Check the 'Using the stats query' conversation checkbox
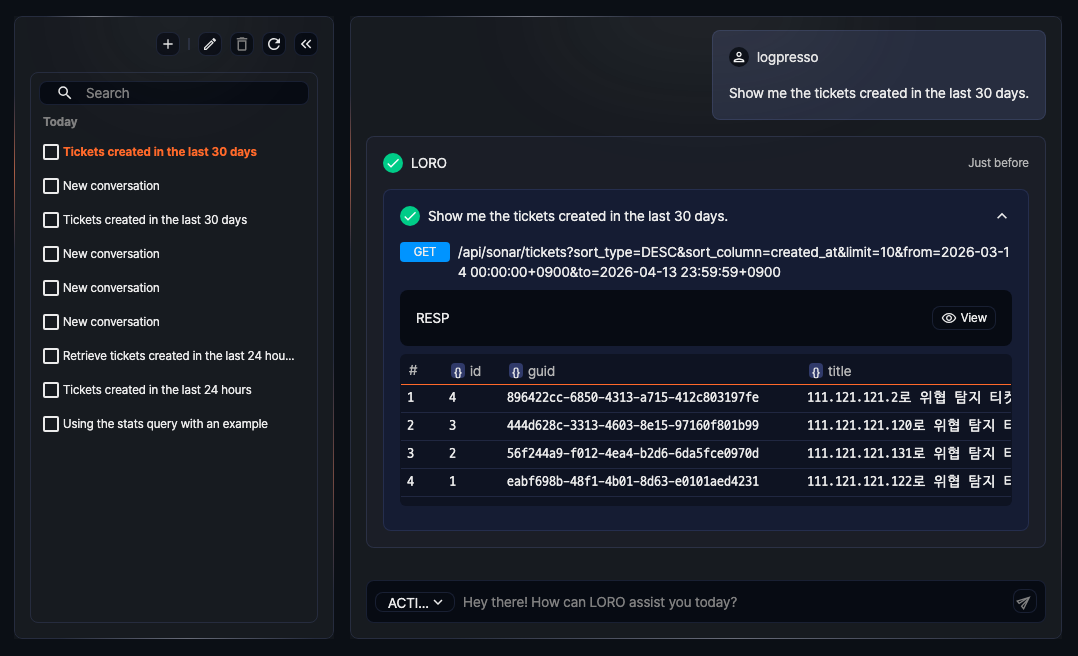The height and width of the screenshot is (656, 1078). [51, 424]
